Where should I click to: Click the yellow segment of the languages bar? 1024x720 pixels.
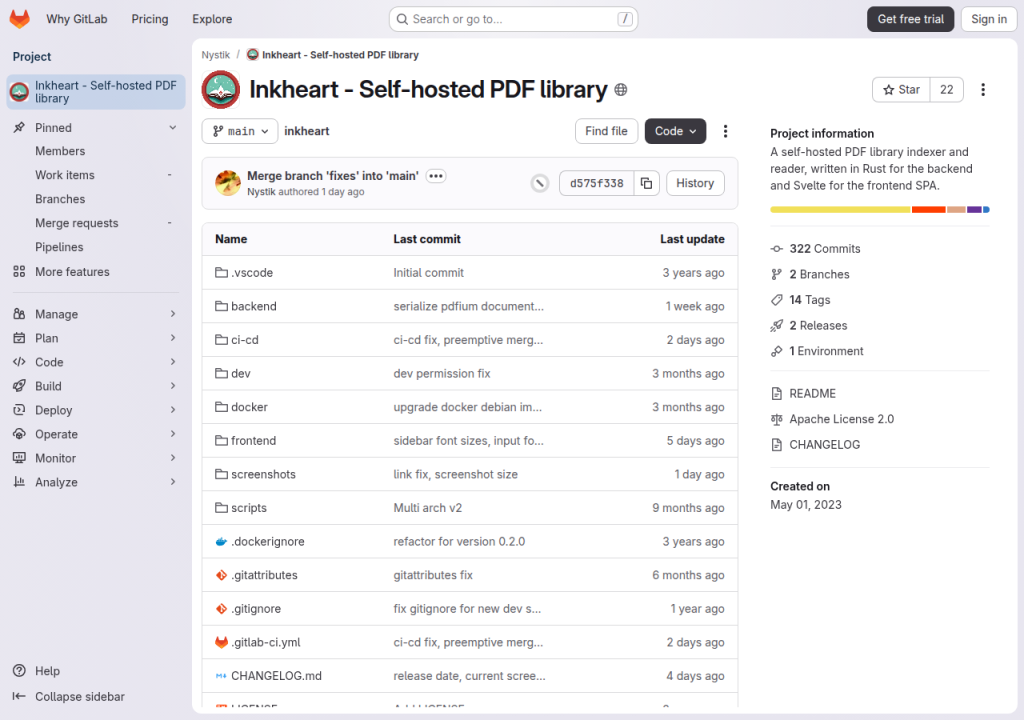tap(840, 210)
